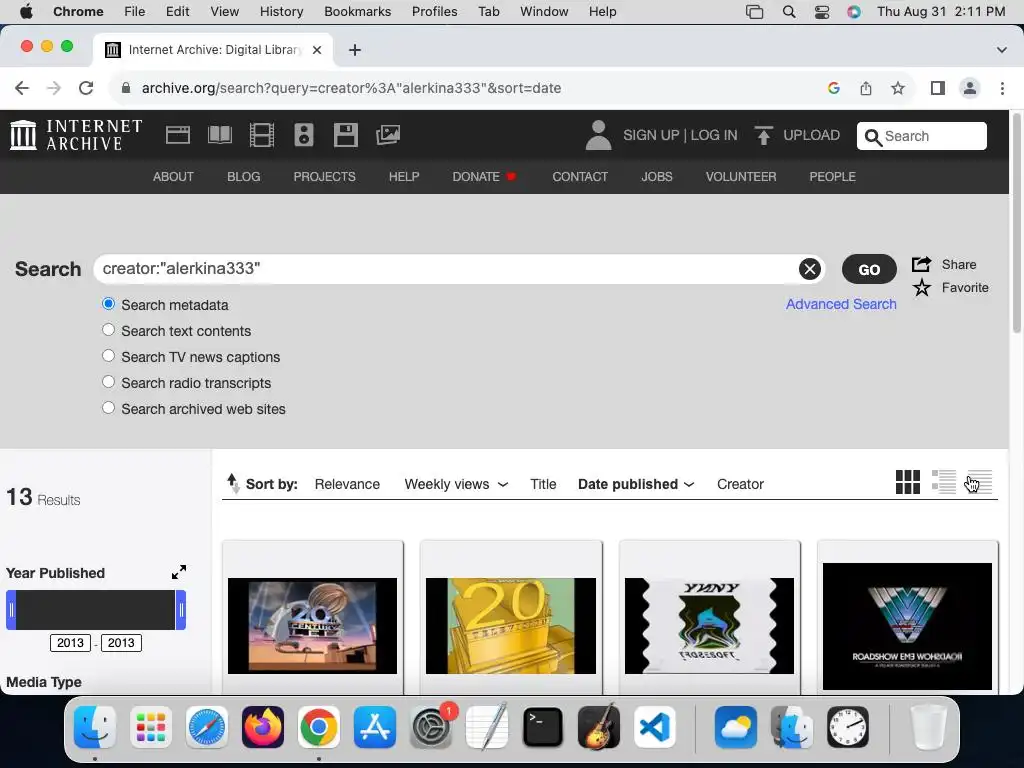Sort results by Relevance
Viewport: 1024px width, 768px height.
(x=347, y=484)
